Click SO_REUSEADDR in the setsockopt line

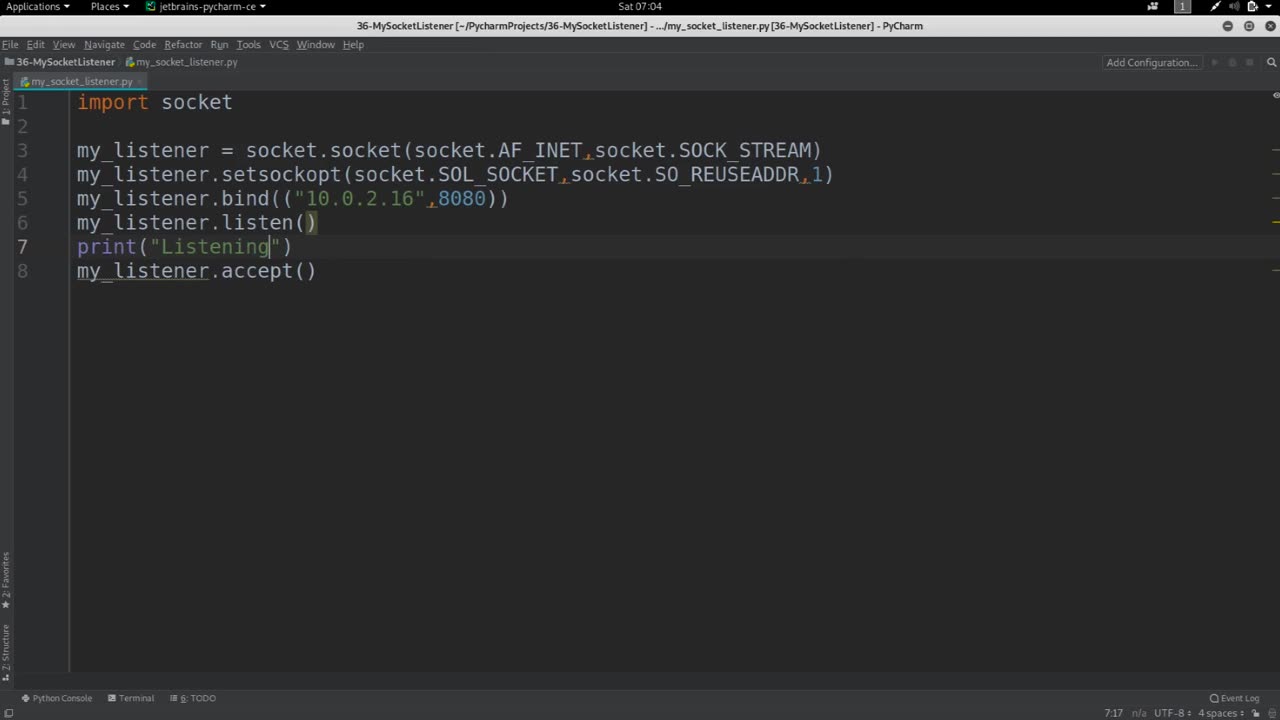coord(727,174)
